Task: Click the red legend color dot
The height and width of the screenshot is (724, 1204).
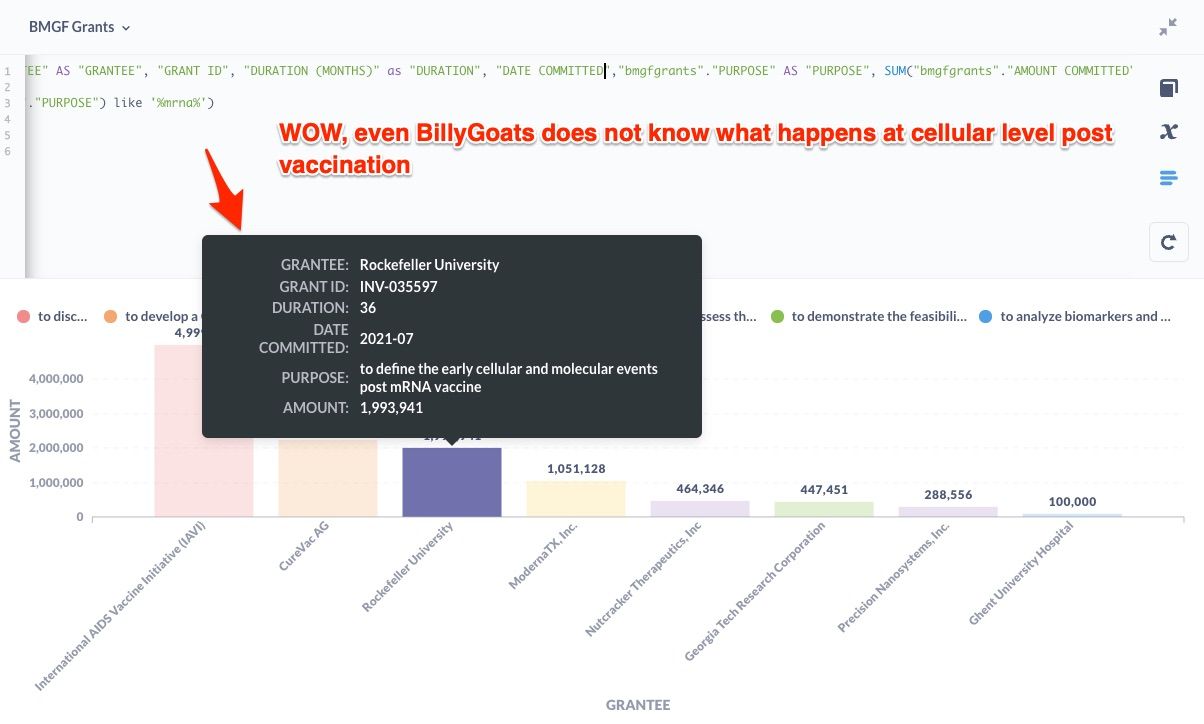Action: coord(24,317)
